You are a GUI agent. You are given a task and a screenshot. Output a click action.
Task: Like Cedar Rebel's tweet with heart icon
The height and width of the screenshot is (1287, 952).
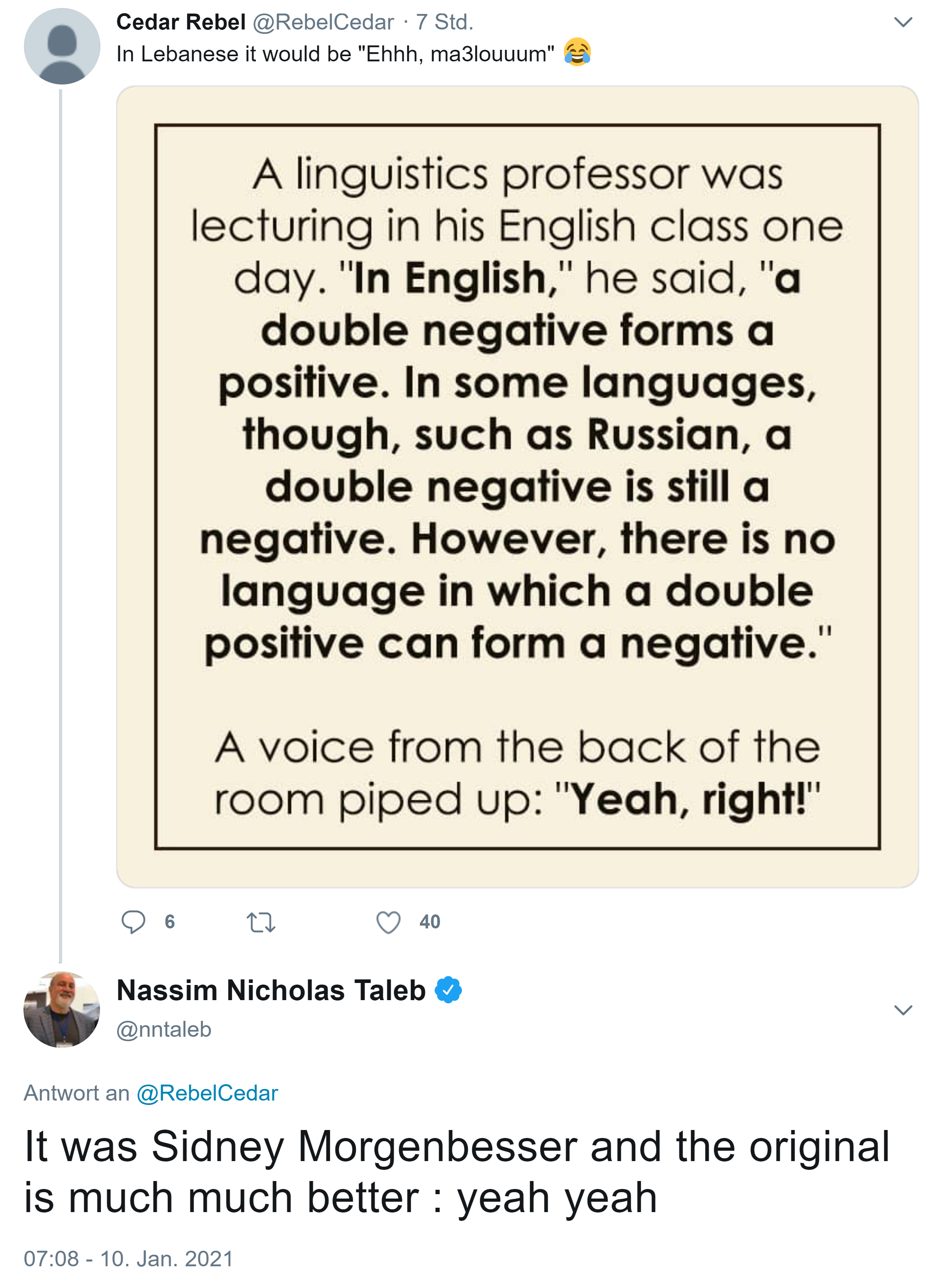pos(388,922)
